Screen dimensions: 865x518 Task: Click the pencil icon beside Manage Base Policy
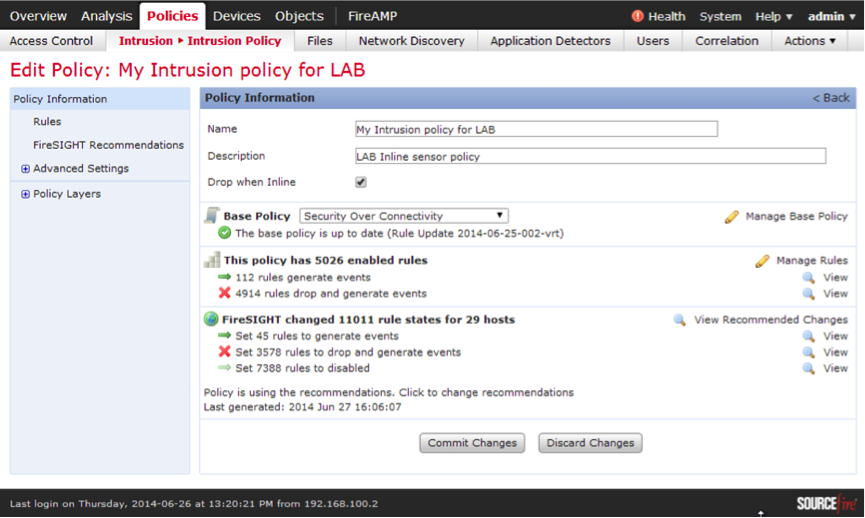pos(731,217)
